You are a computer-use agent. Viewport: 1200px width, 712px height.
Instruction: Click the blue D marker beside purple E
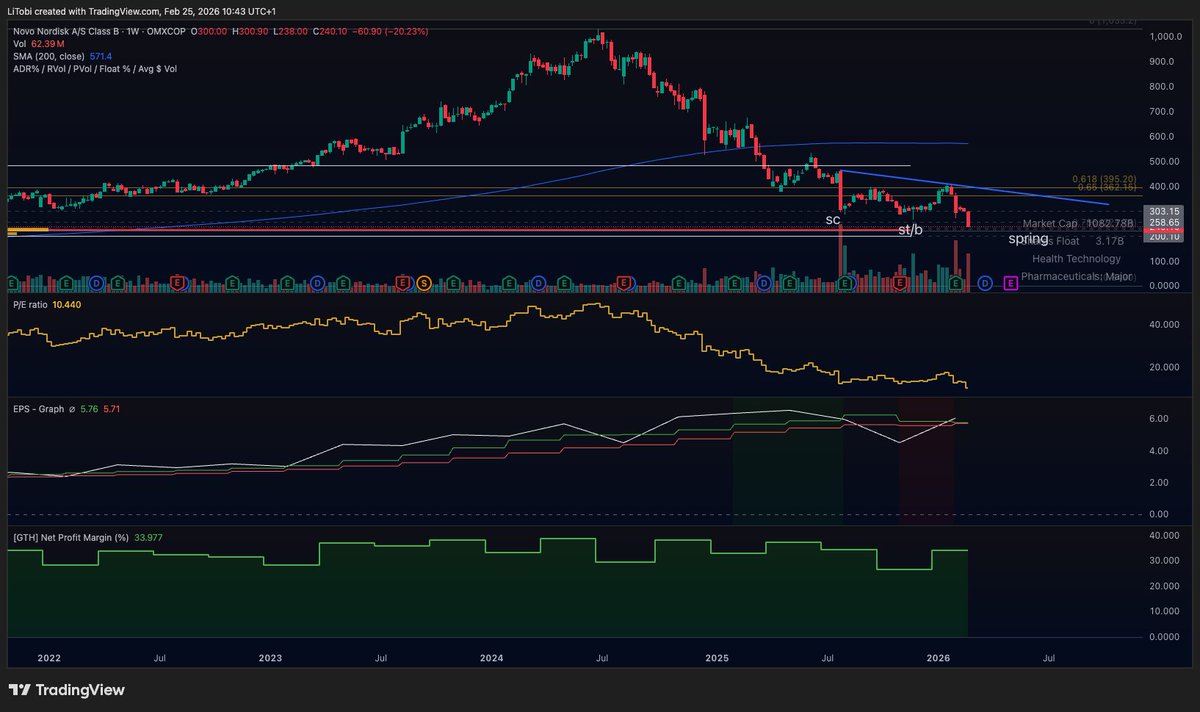point(985,284)
